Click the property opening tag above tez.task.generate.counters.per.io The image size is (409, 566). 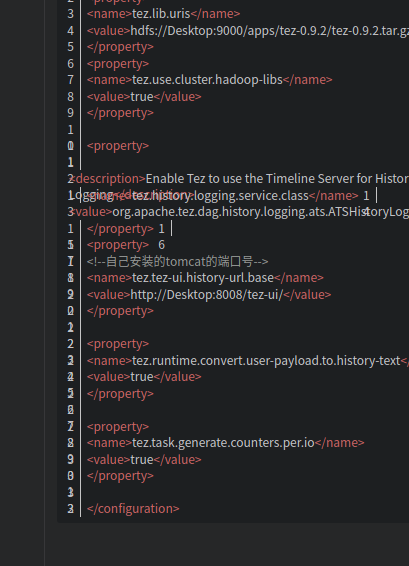coord(118,427)
